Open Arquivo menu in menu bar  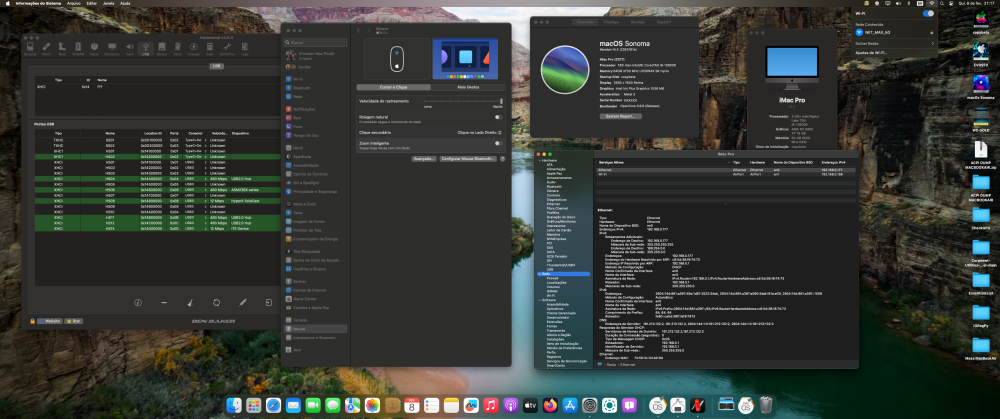click(x=74, y=3)
